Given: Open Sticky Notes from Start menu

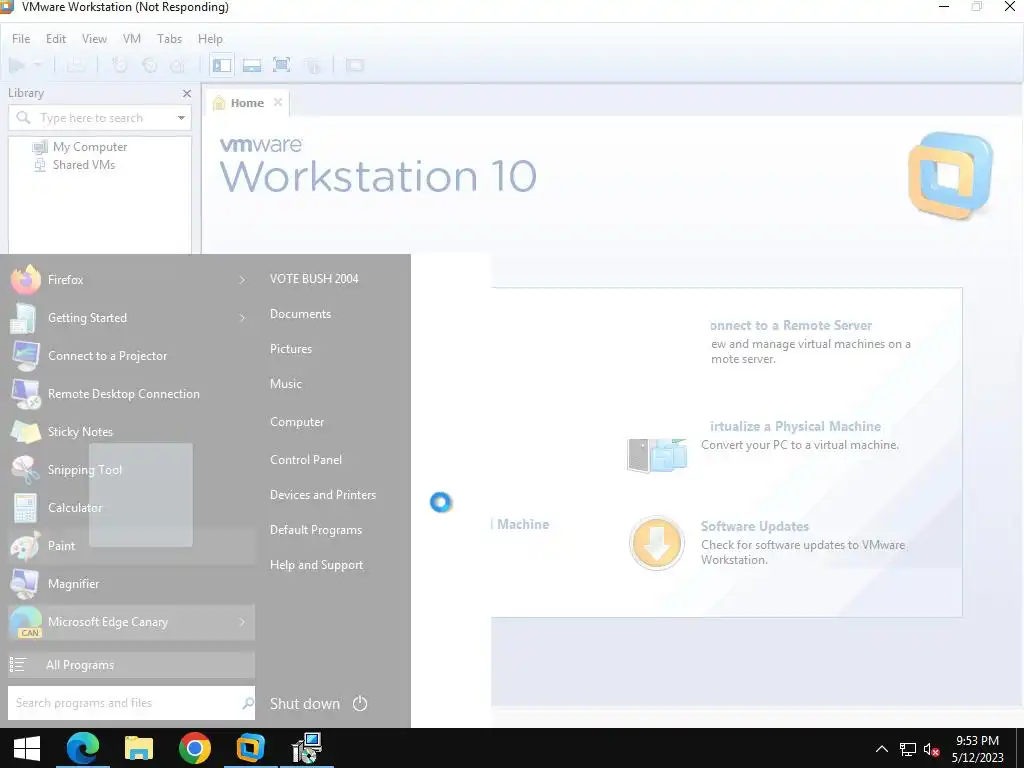Looking at the screenshot, I should point(131,432).
